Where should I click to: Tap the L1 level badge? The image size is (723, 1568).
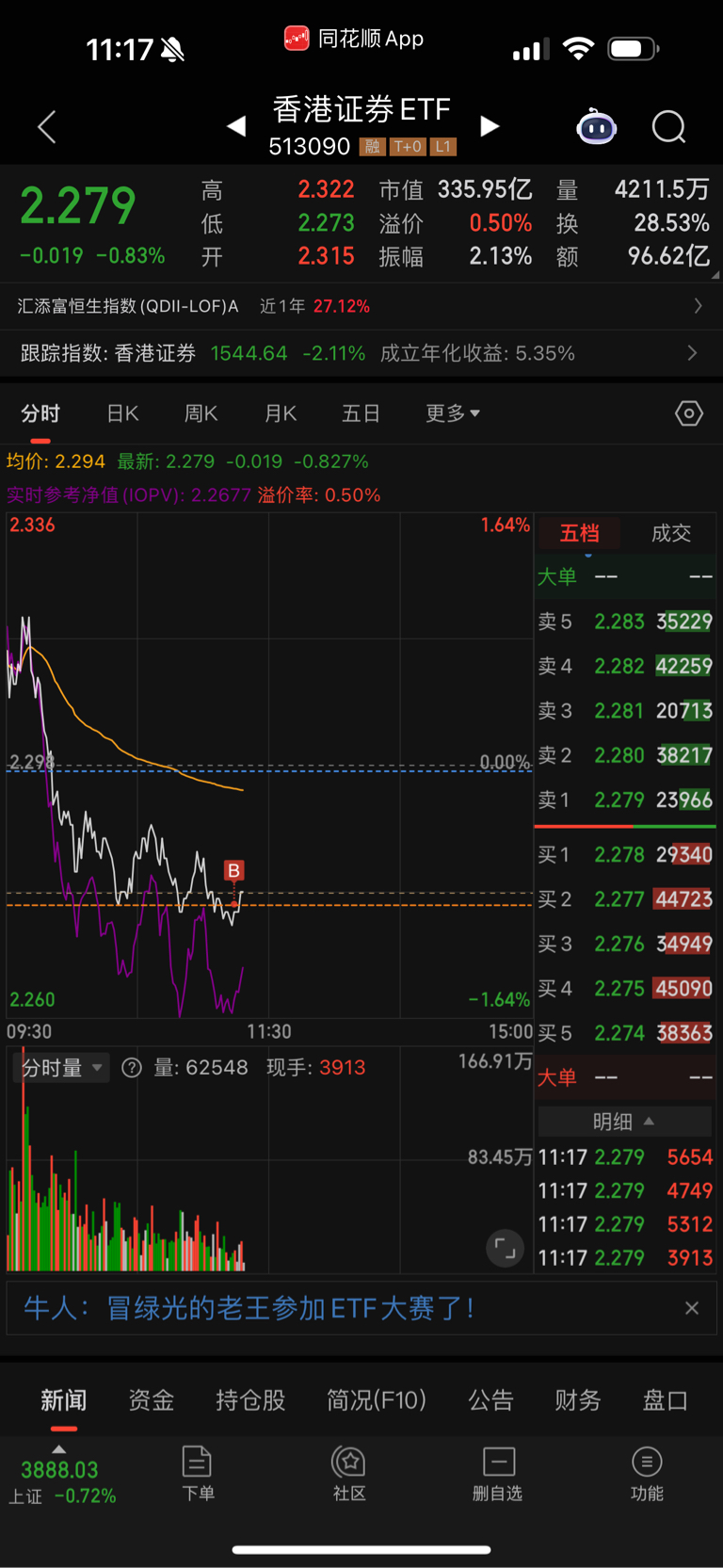[x=443, y=147]
